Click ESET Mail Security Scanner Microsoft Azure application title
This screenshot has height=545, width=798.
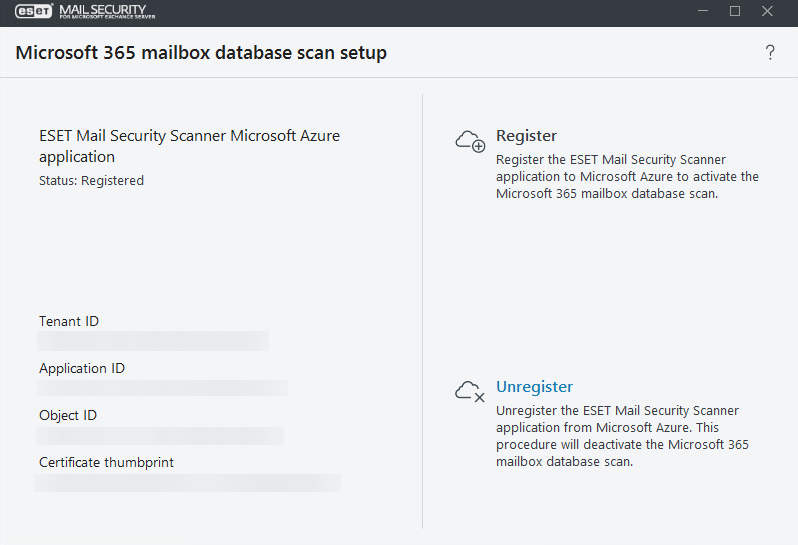pyautogui.click(x=189, y=146)
